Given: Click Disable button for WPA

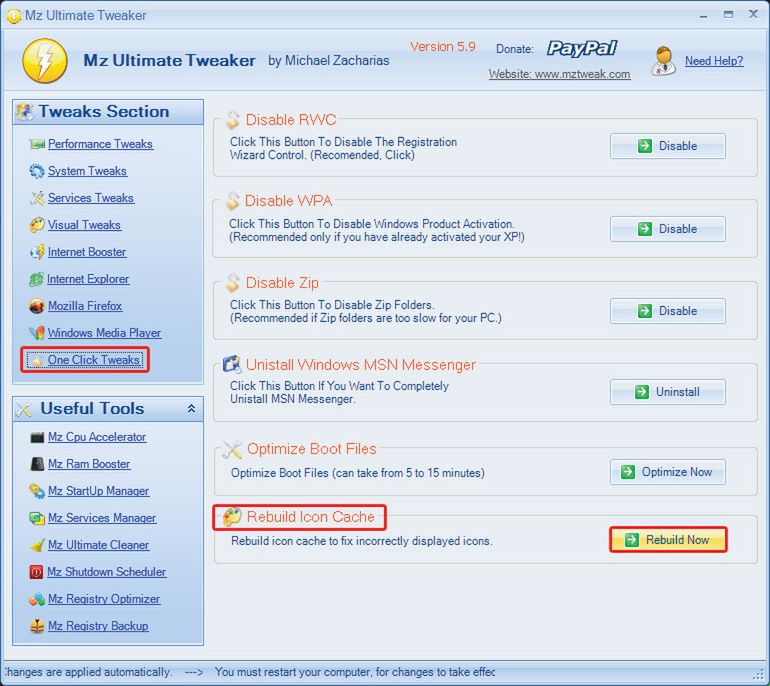Looking at the screenshot, I should coord(668,229).
